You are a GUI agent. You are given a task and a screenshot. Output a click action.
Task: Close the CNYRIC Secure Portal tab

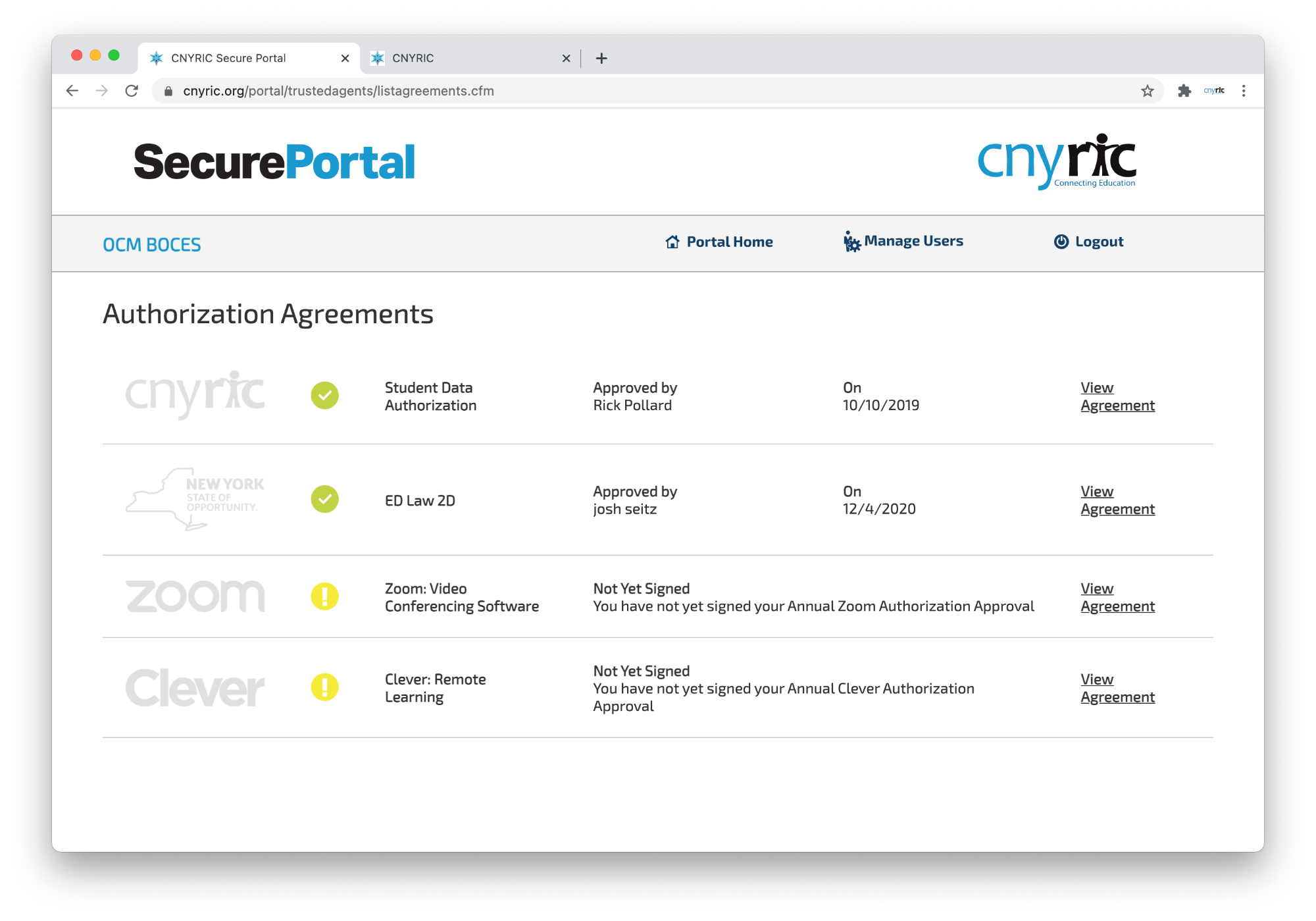coord(345,59)
